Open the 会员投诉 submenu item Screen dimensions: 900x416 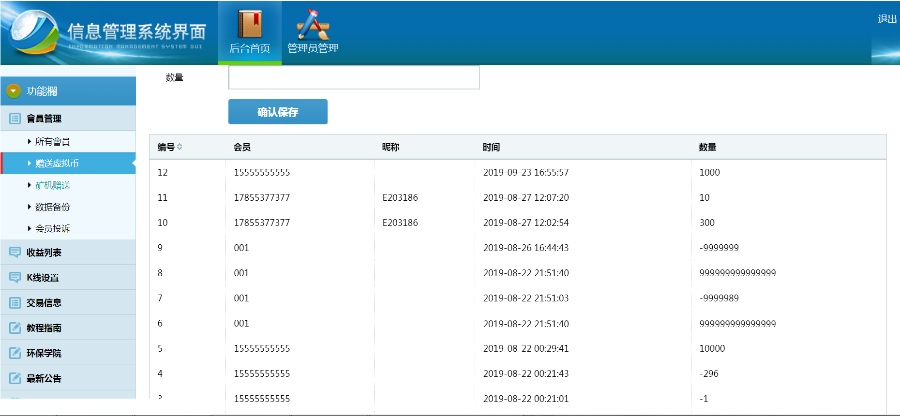59,229
